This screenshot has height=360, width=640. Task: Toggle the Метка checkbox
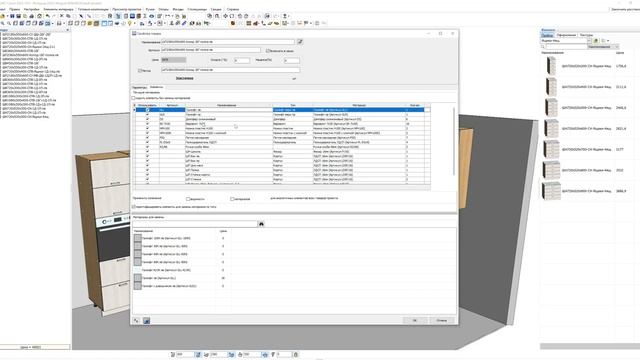pyautogui.click(x=140, y=71)
